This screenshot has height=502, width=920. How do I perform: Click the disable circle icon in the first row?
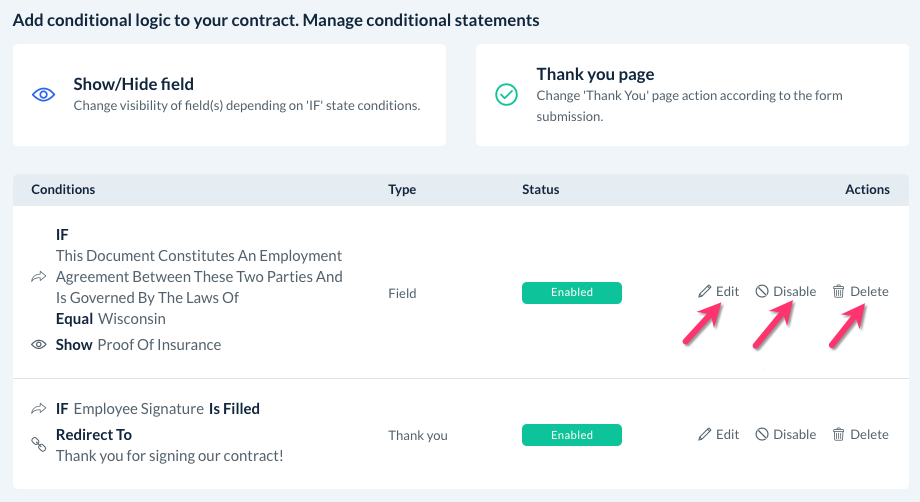pyautogui.click(x=762, y=292)
